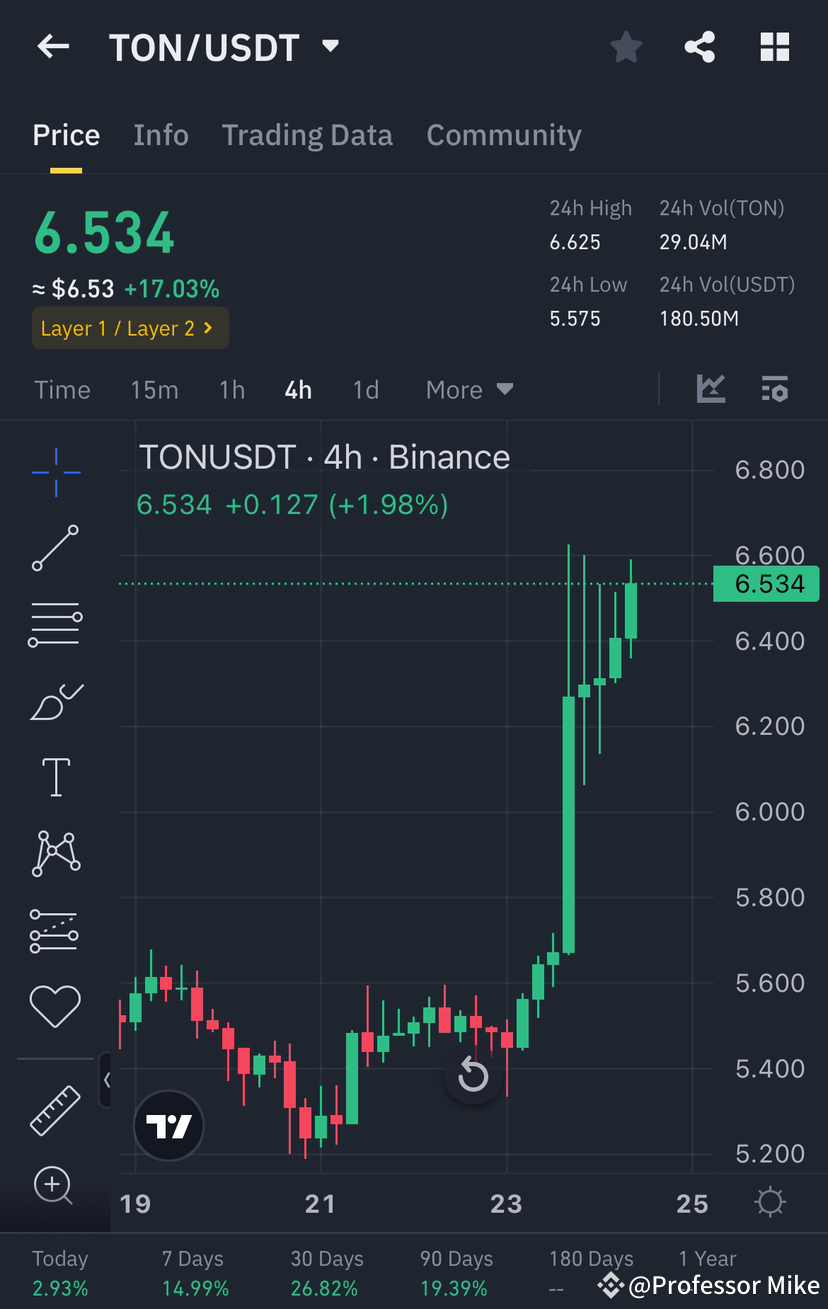Tap the refresh reload button on the chart
The height and width of the screenshot is (1309, 828).
472,1077
